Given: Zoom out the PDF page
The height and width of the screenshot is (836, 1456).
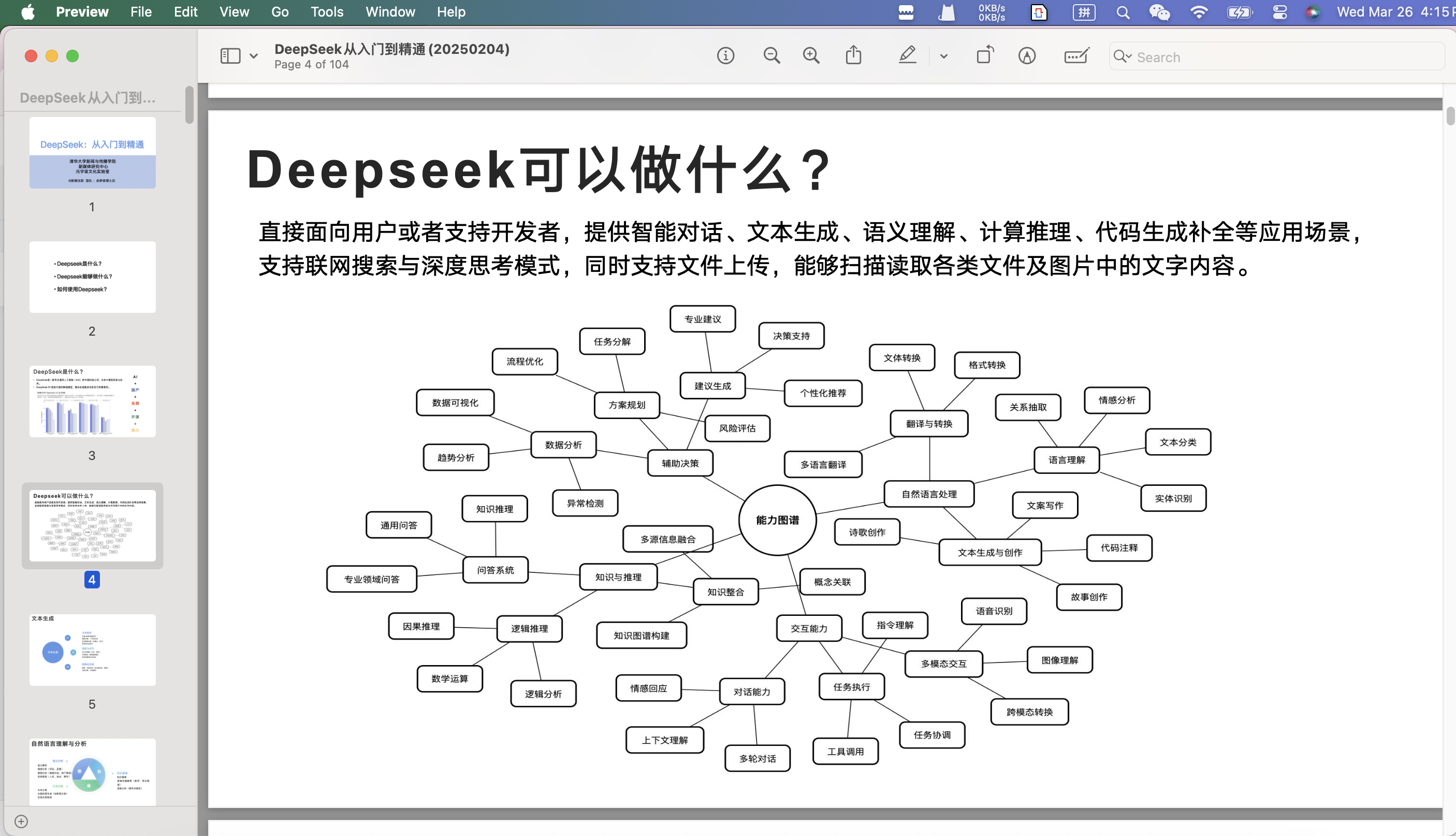Looking at the screenshot, I should [772, 56].
